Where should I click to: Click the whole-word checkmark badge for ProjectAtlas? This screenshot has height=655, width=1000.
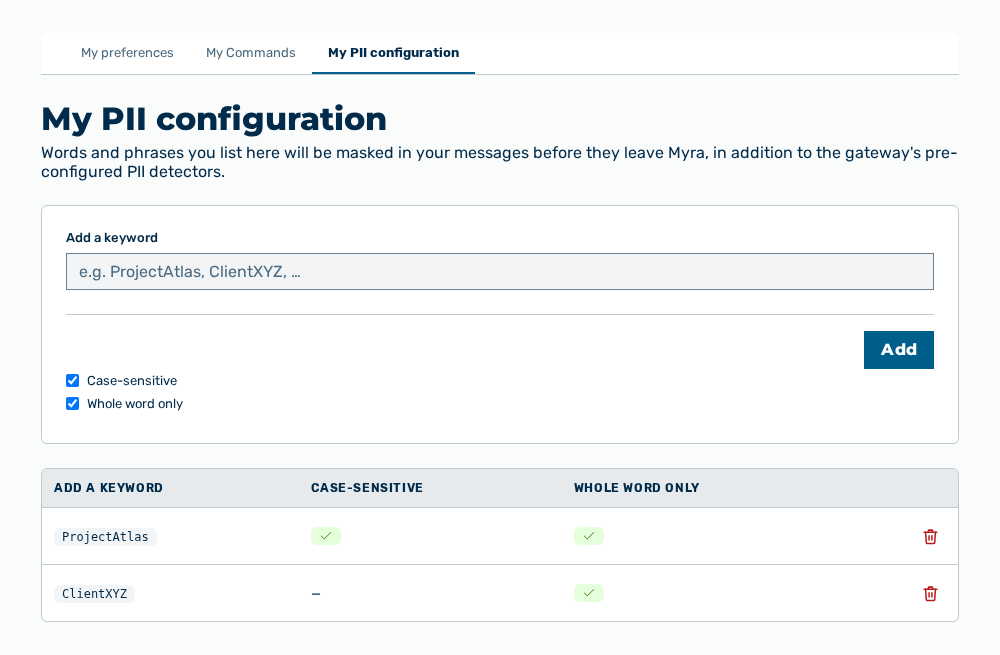point(589,536)
